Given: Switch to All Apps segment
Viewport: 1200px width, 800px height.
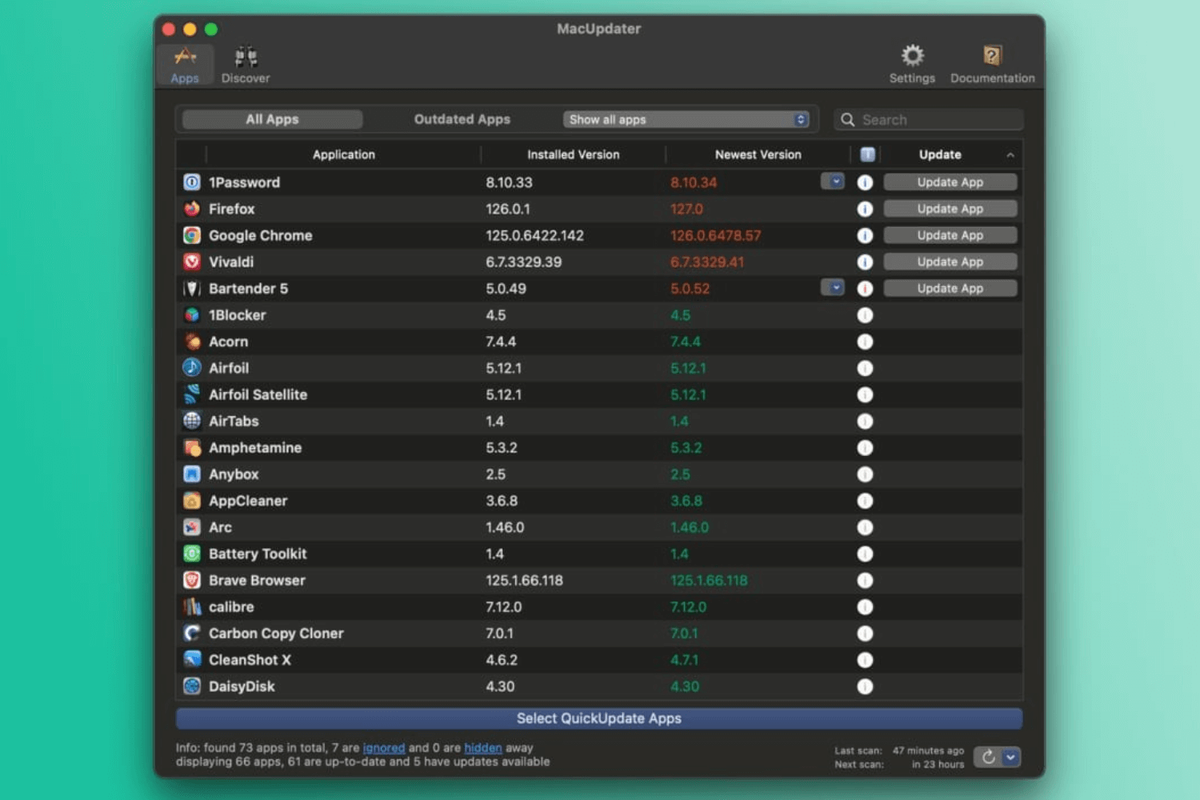Looking at the screenshot, I should [x=272, y=119].
